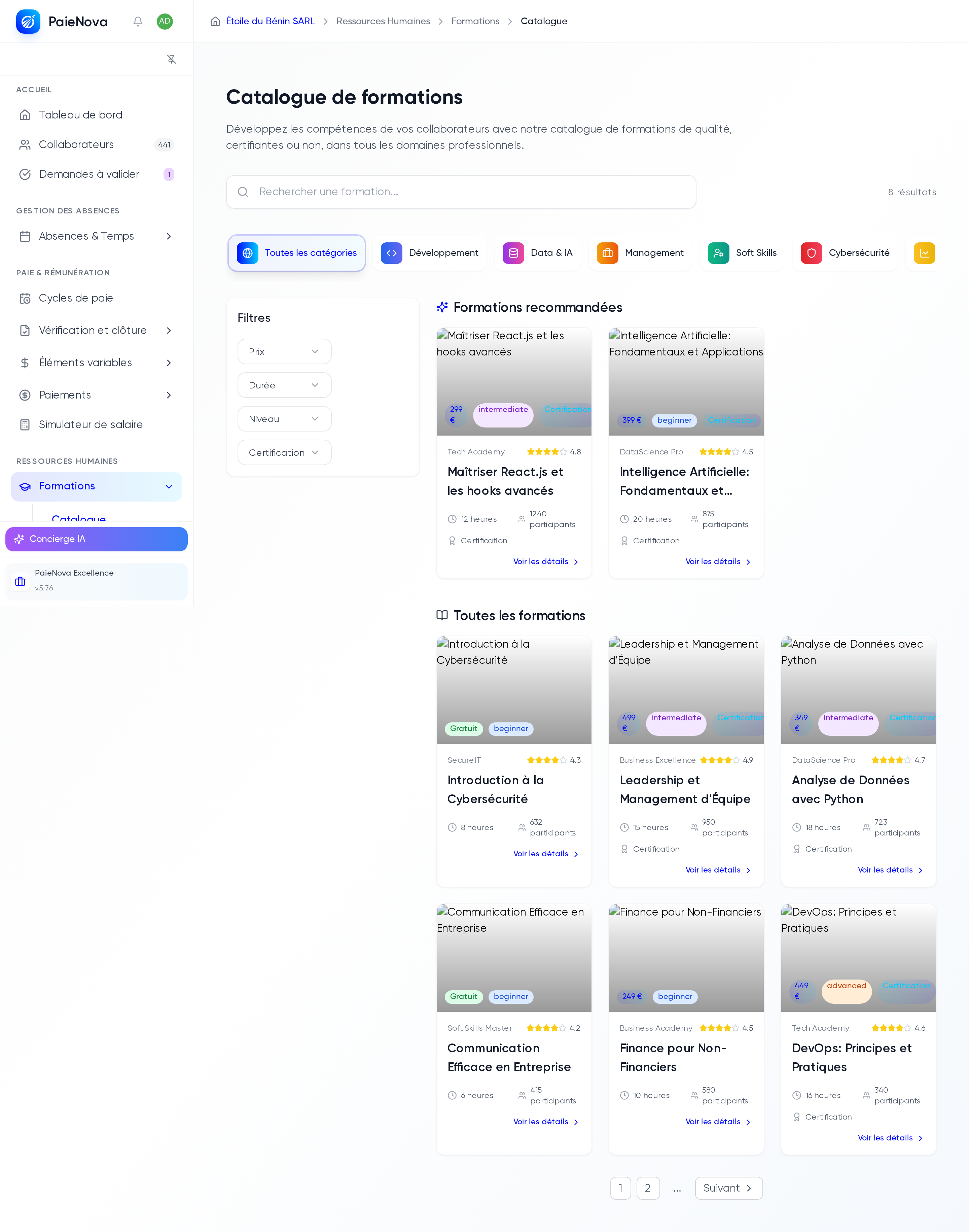This screenshot has width=969, height=1232.
Task: Click the Concierge IA button
Action: point(97,539)
